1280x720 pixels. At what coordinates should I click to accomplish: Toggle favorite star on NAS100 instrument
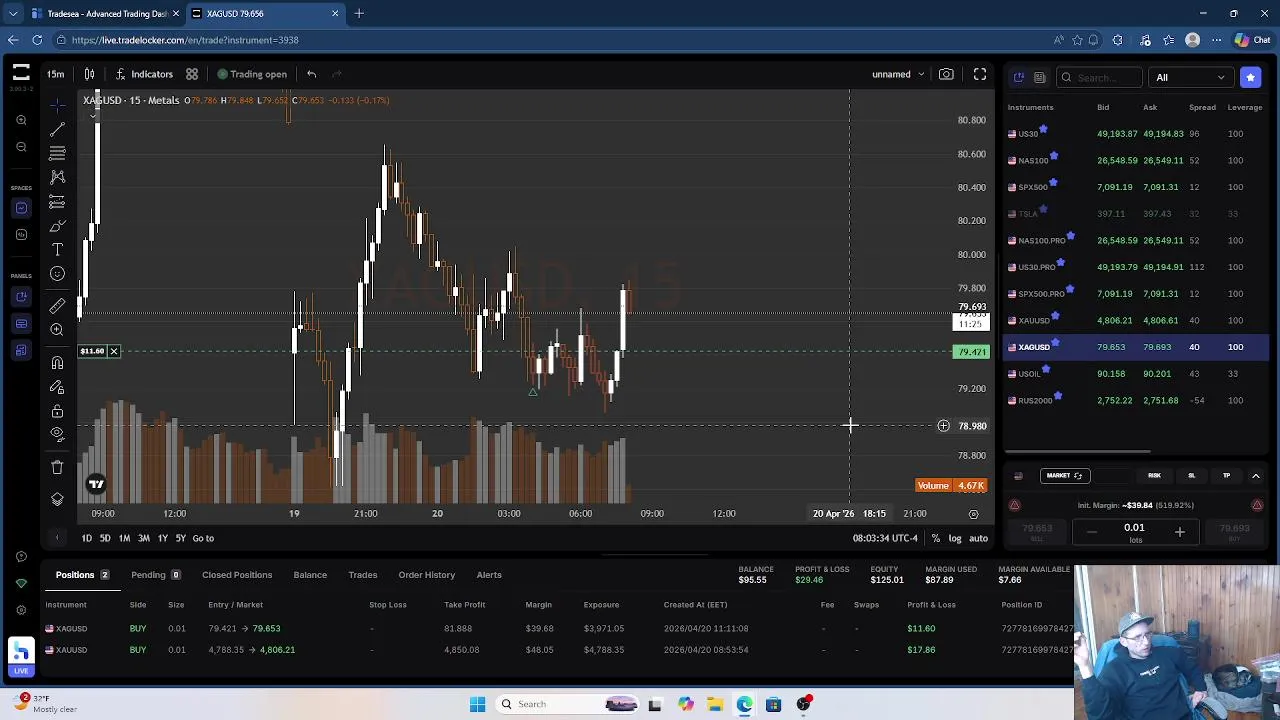(x=1054, y=156)
